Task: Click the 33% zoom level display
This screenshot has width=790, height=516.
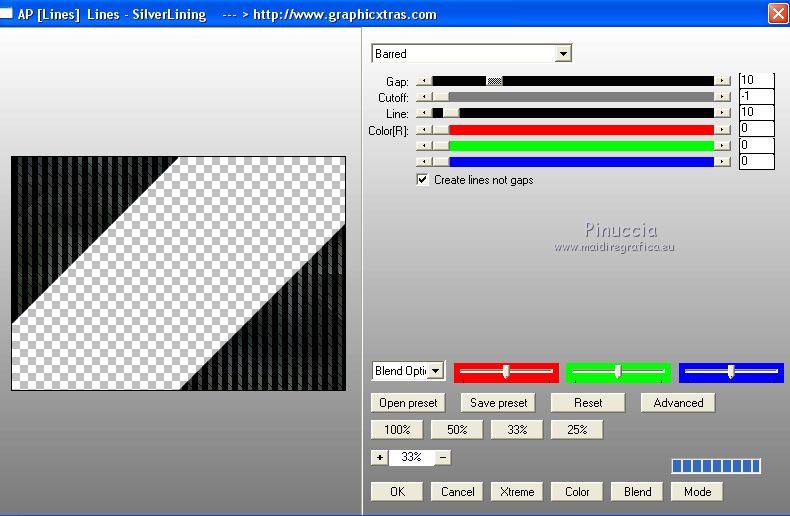Action: (x=412, y=457)
